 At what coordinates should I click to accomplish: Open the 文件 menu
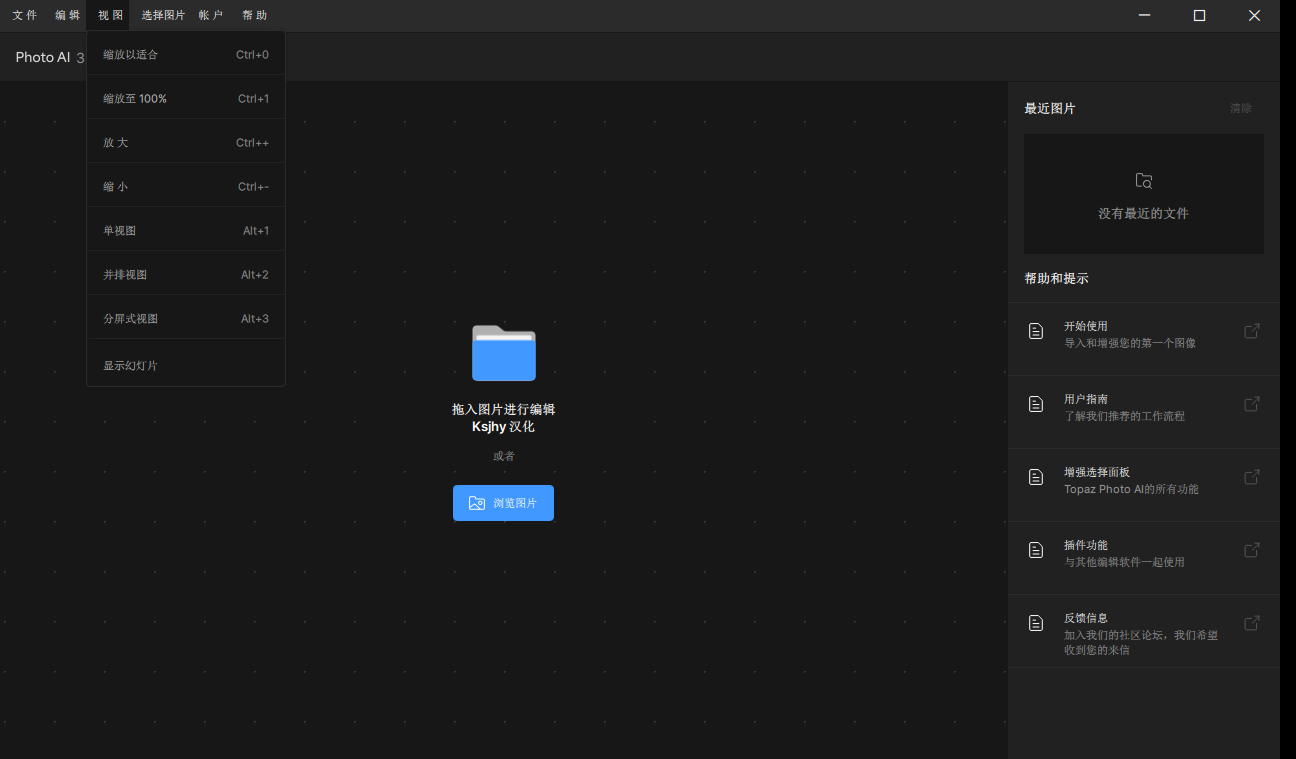point(25,15)
